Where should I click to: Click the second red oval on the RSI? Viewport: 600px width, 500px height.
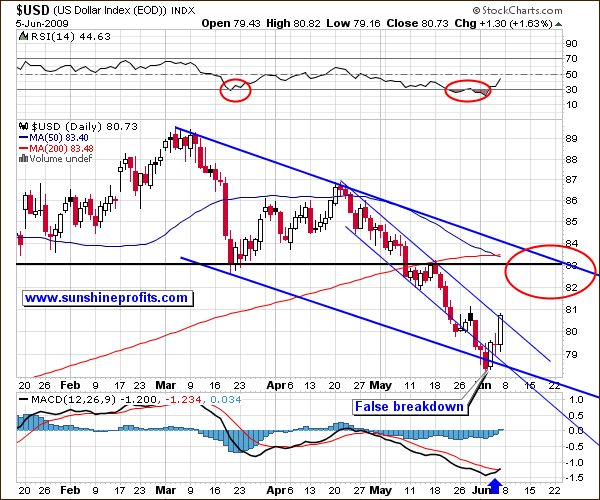point(470,91)
